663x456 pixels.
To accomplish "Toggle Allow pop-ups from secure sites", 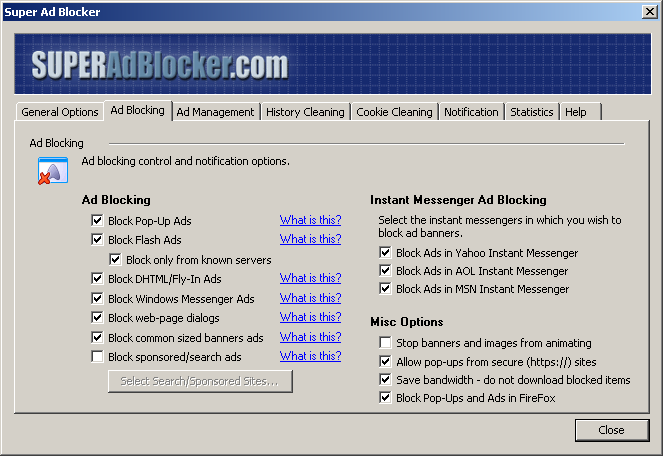I will (385, 361).
